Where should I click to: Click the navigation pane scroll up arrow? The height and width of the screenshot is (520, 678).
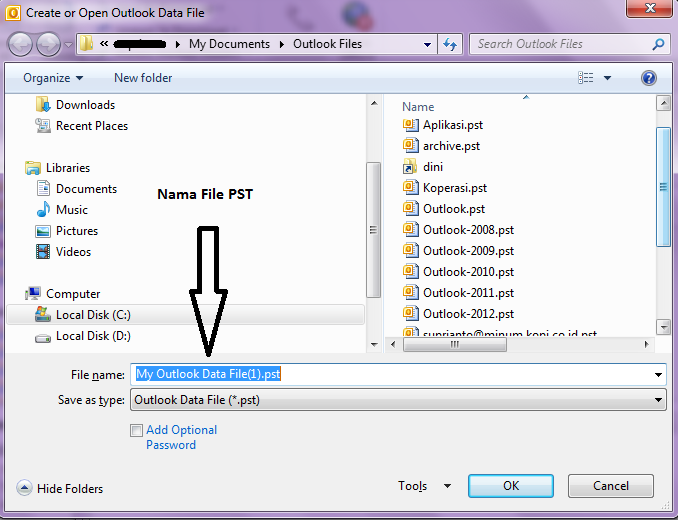pyautogui.click(x=374, y=103)
